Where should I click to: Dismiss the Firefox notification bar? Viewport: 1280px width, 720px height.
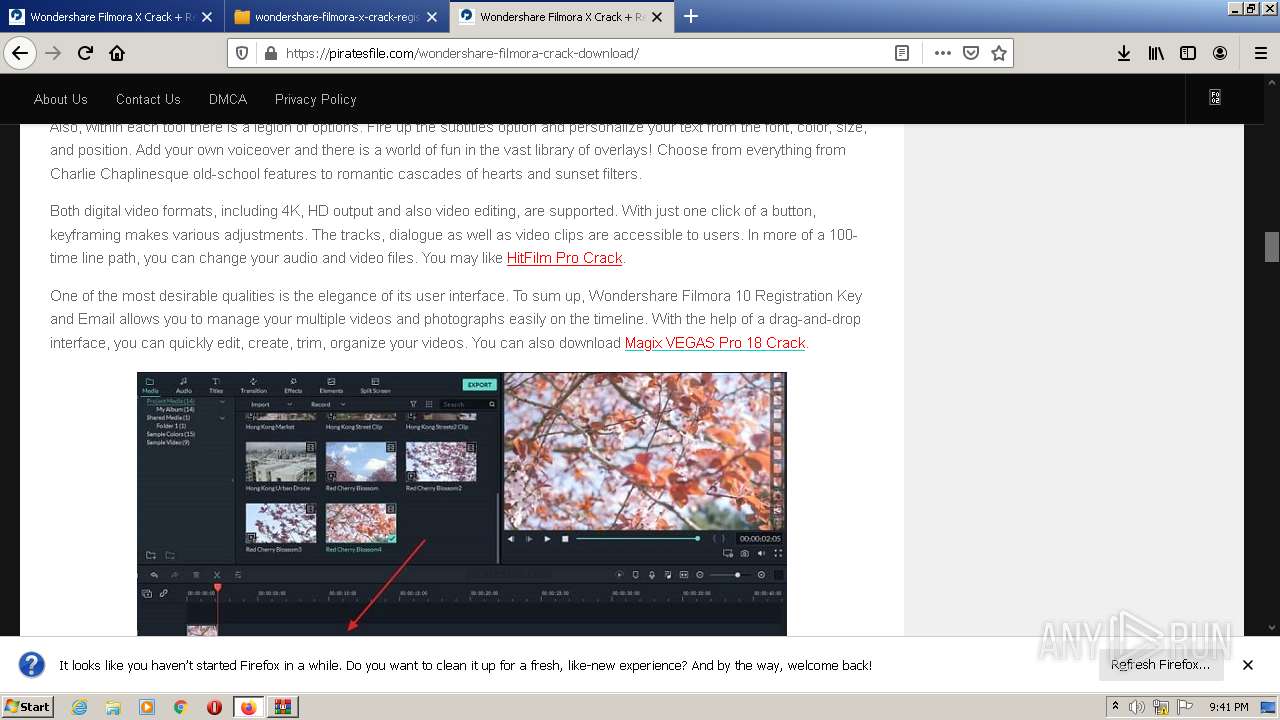(x=1248, y=665)
